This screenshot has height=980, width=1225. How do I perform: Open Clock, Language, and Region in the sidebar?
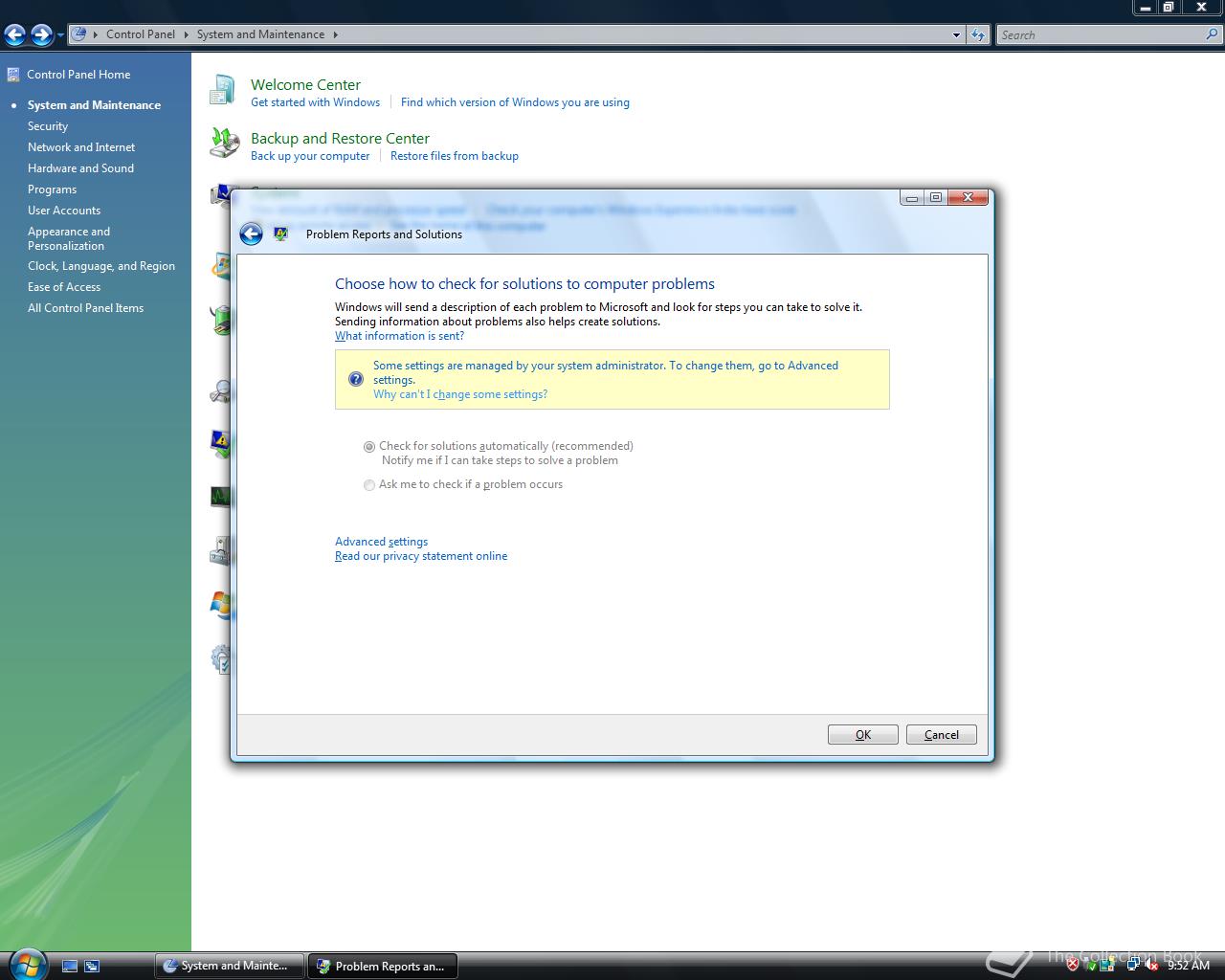click(x=101, y=266)
